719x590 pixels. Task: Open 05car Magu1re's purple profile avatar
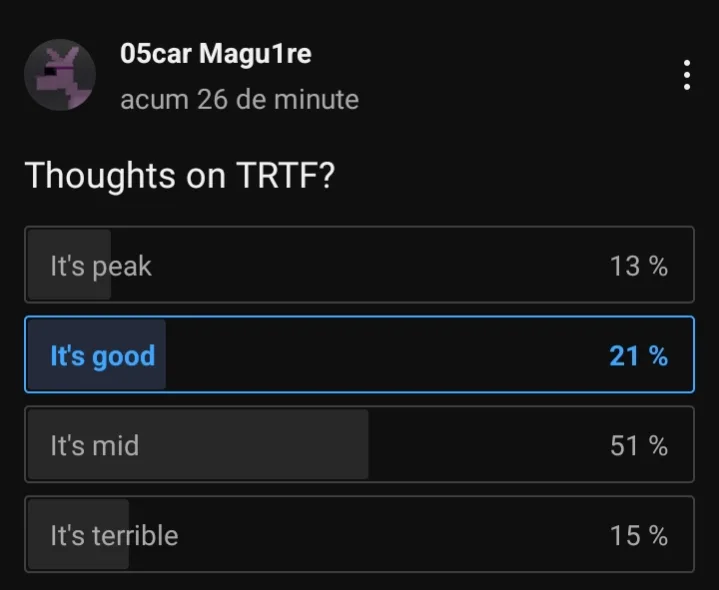pos(60,75)
